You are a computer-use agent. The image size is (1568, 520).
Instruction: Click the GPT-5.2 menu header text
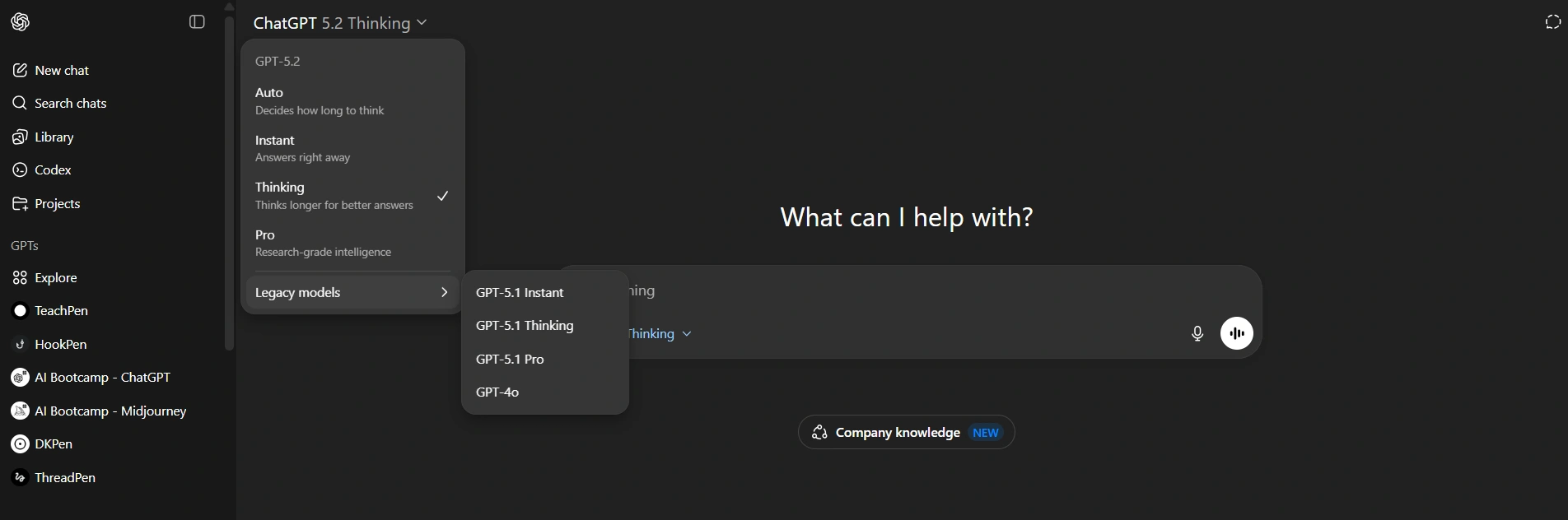(x=278, y=61)
